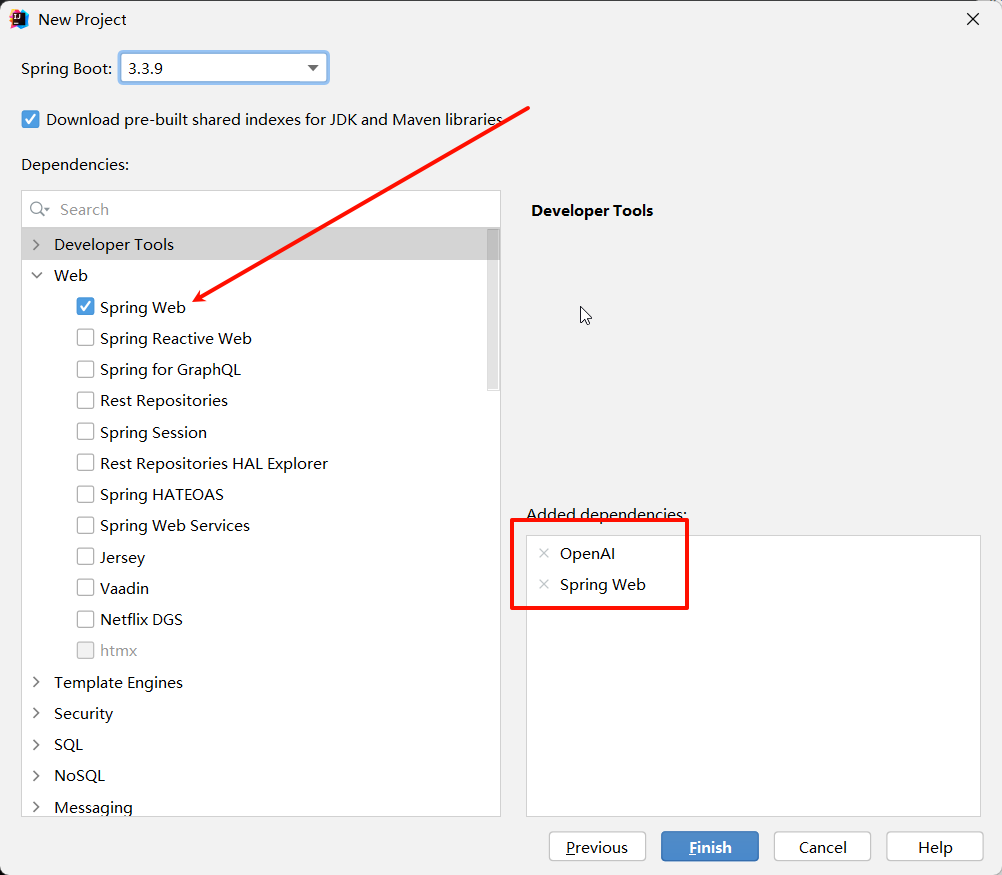This screenshot has height=875, width=1002.
Task: Collapse the Web category
Action: [x=36, y=275]
